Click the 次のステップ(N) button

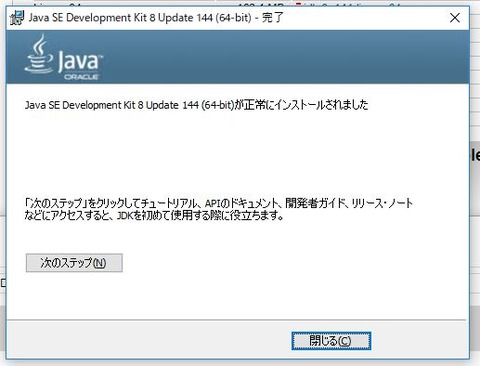pos(74,263)
